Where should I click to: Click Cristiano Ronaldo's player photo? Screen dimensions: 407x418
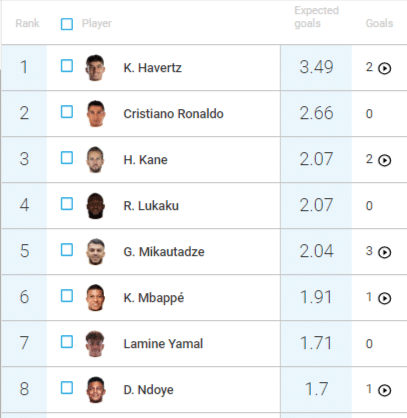click(96, 114)
